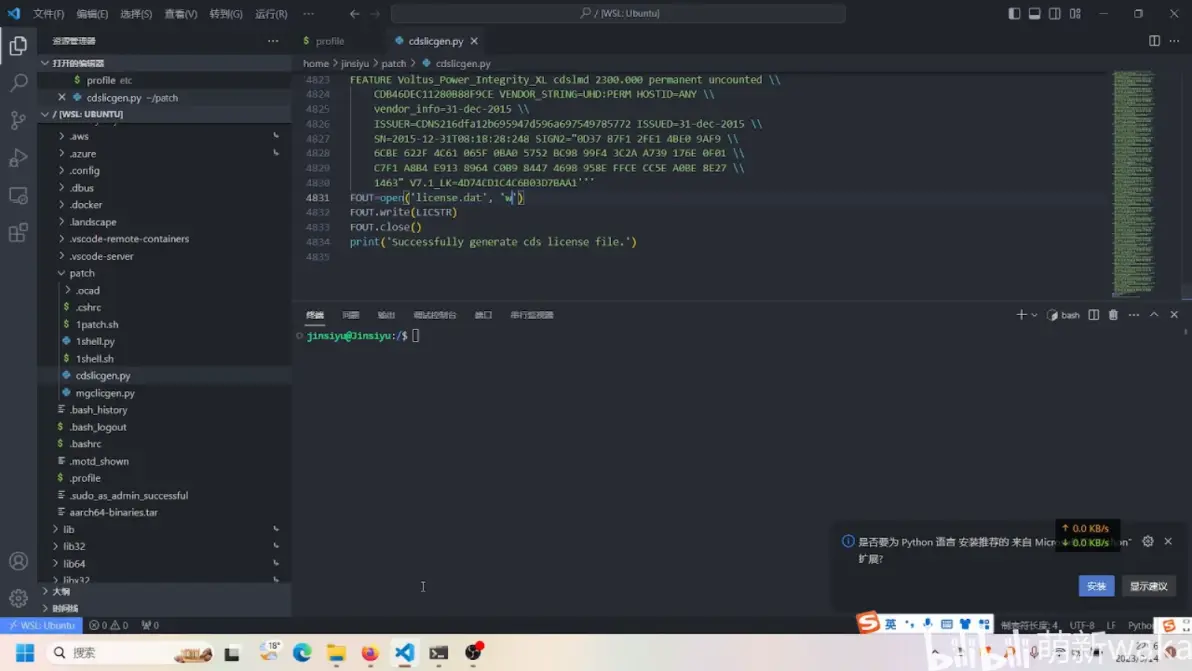The height and width of the screenshot is (671, 1192).
Task: Toggle the bottom panel visibility
Action: pyautogui.click(x=1035, y=14)
